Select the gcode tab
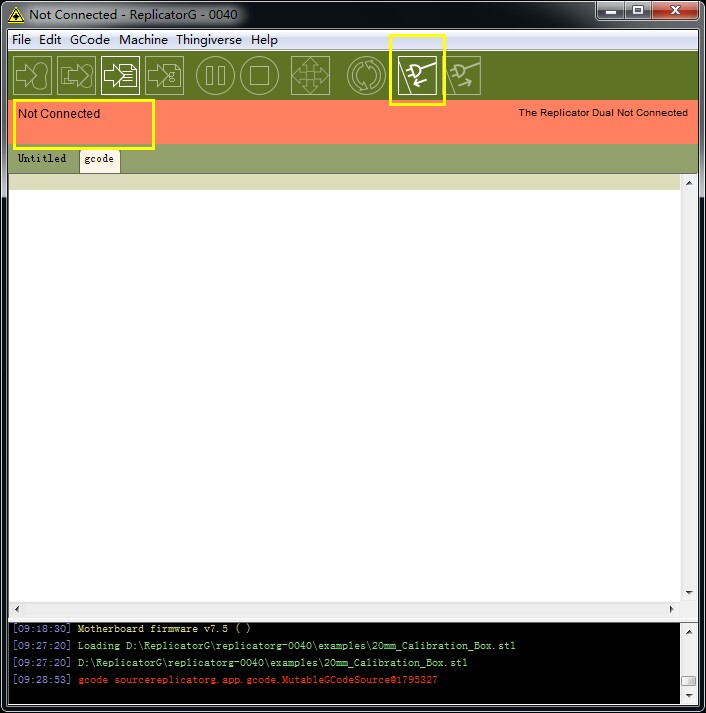This screenshot has height=713, width=706. pyautogui.click(x=100, y=160)
